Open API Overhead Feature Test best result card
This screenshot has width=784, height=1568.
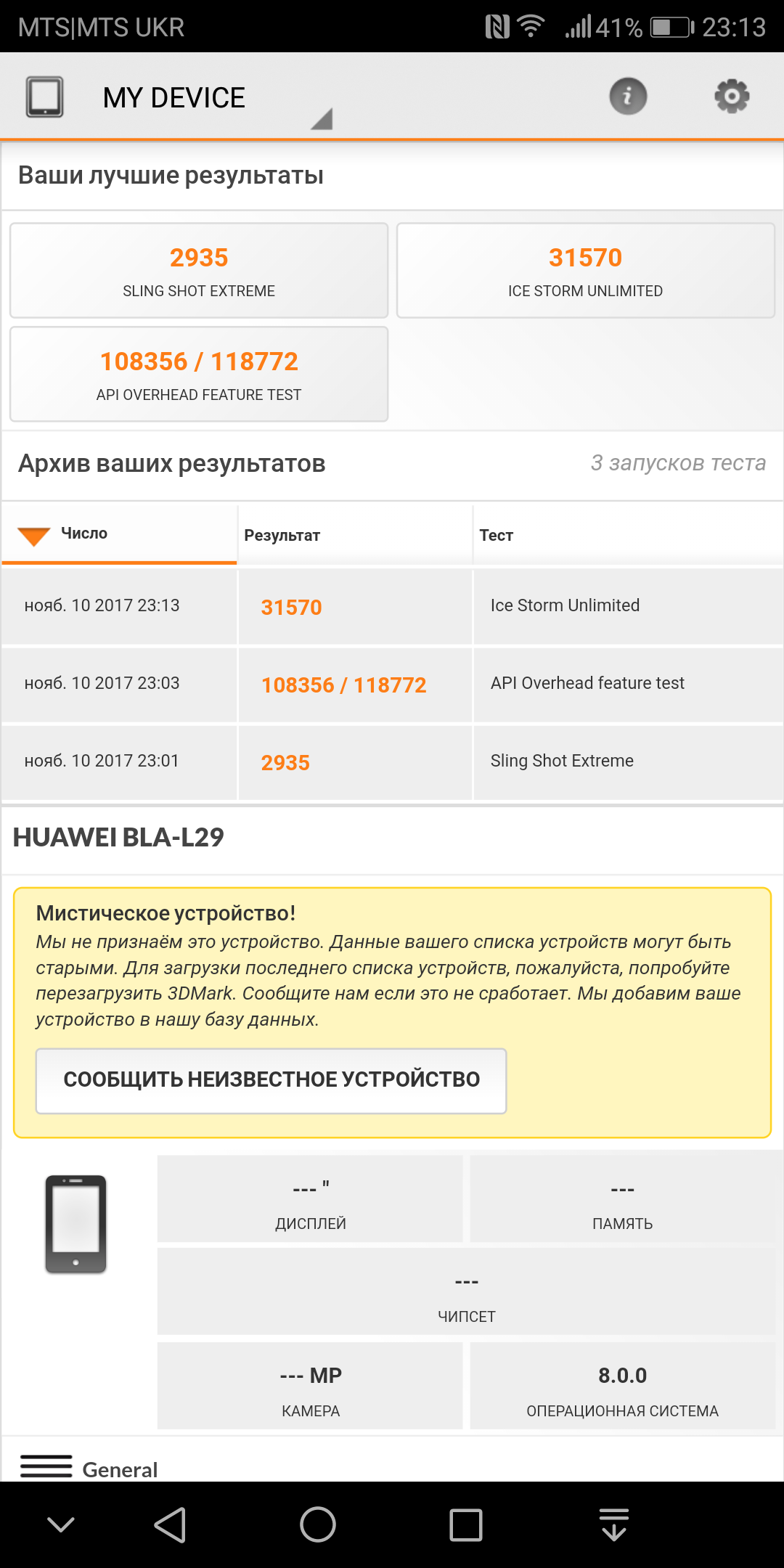point(199,374)
